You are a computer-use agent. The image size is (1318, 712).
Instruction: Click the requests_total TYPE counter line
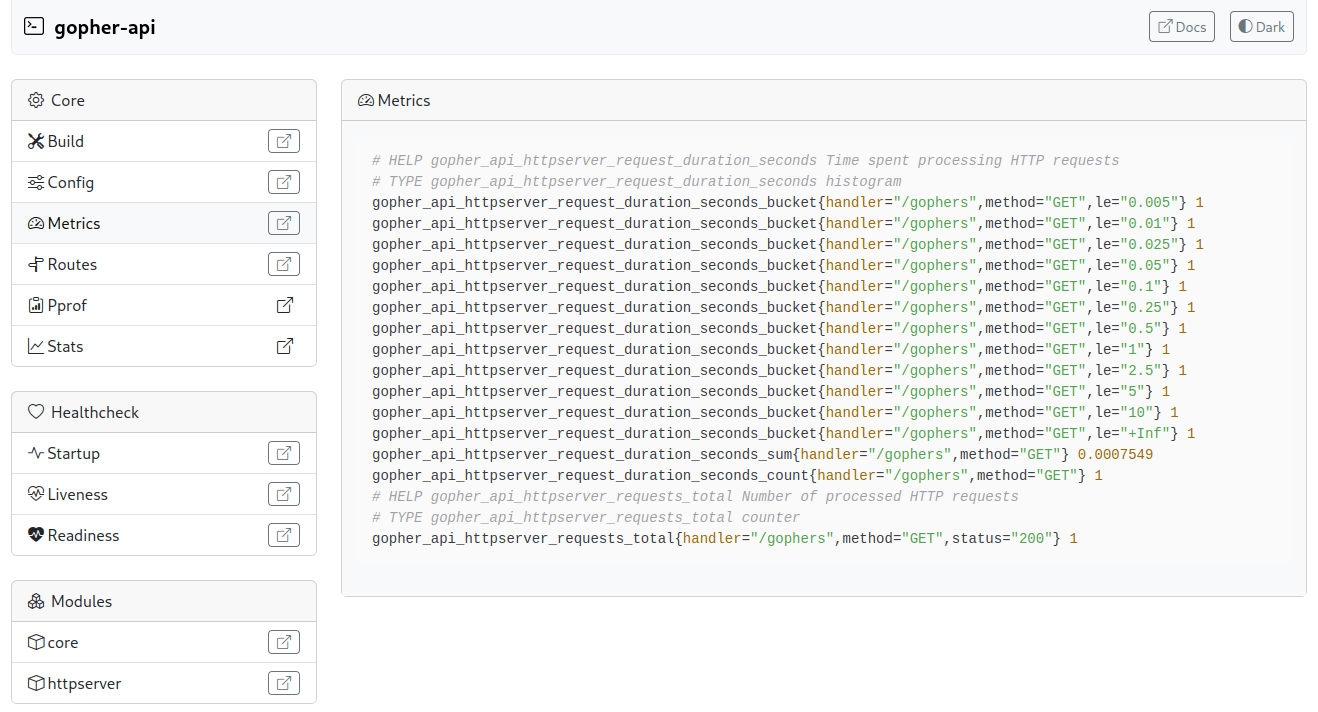pyautogui.click(x=586, y=517)
